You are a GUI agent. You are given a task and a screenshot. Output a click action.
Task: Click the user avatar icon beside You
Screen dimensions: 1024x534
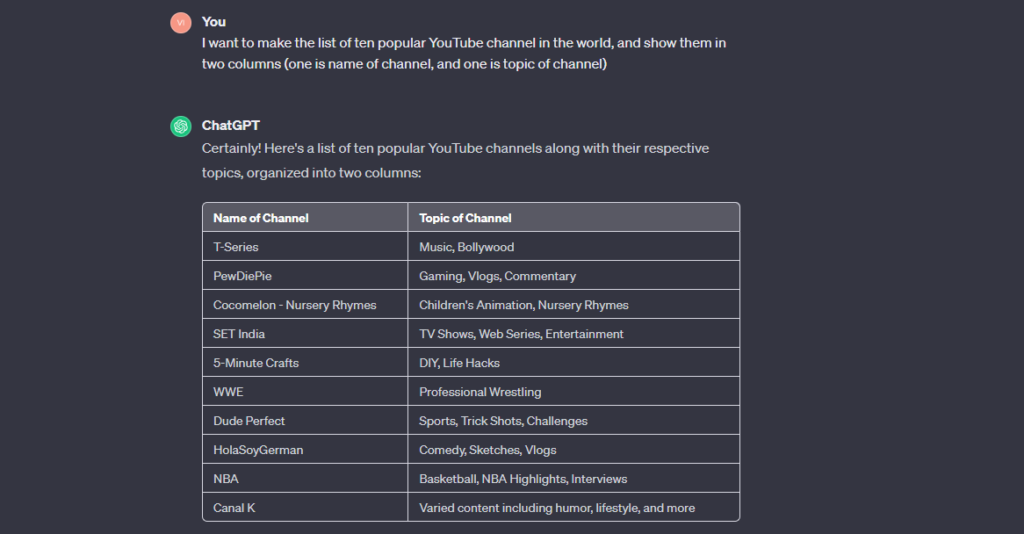(180, 23)
